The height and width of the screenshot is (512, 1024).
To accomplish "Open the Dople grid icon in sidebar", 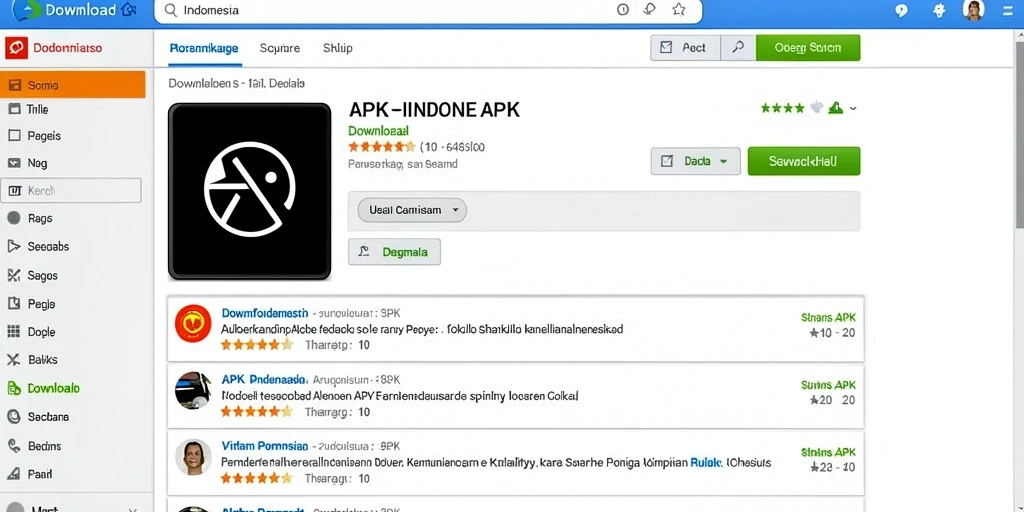I will [14, 332].
